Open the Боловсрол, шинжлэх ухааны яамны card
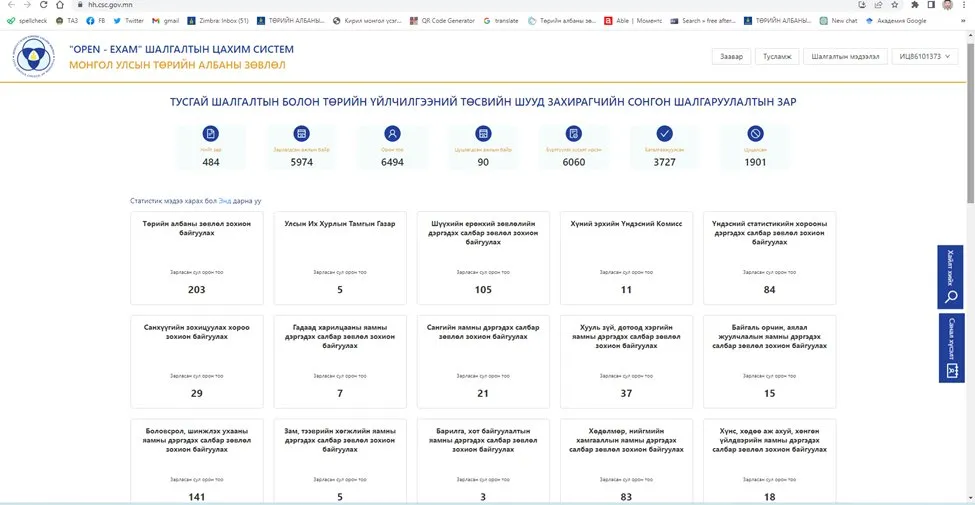The width and height of the screenshot is (975, 505). tap(196, 462)
